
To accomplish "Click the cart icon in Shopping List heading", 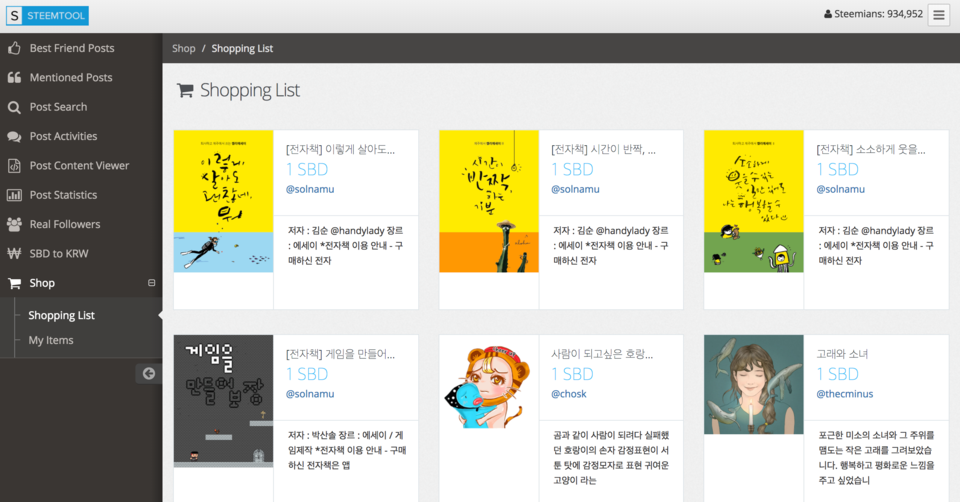I will click(185, 91).
